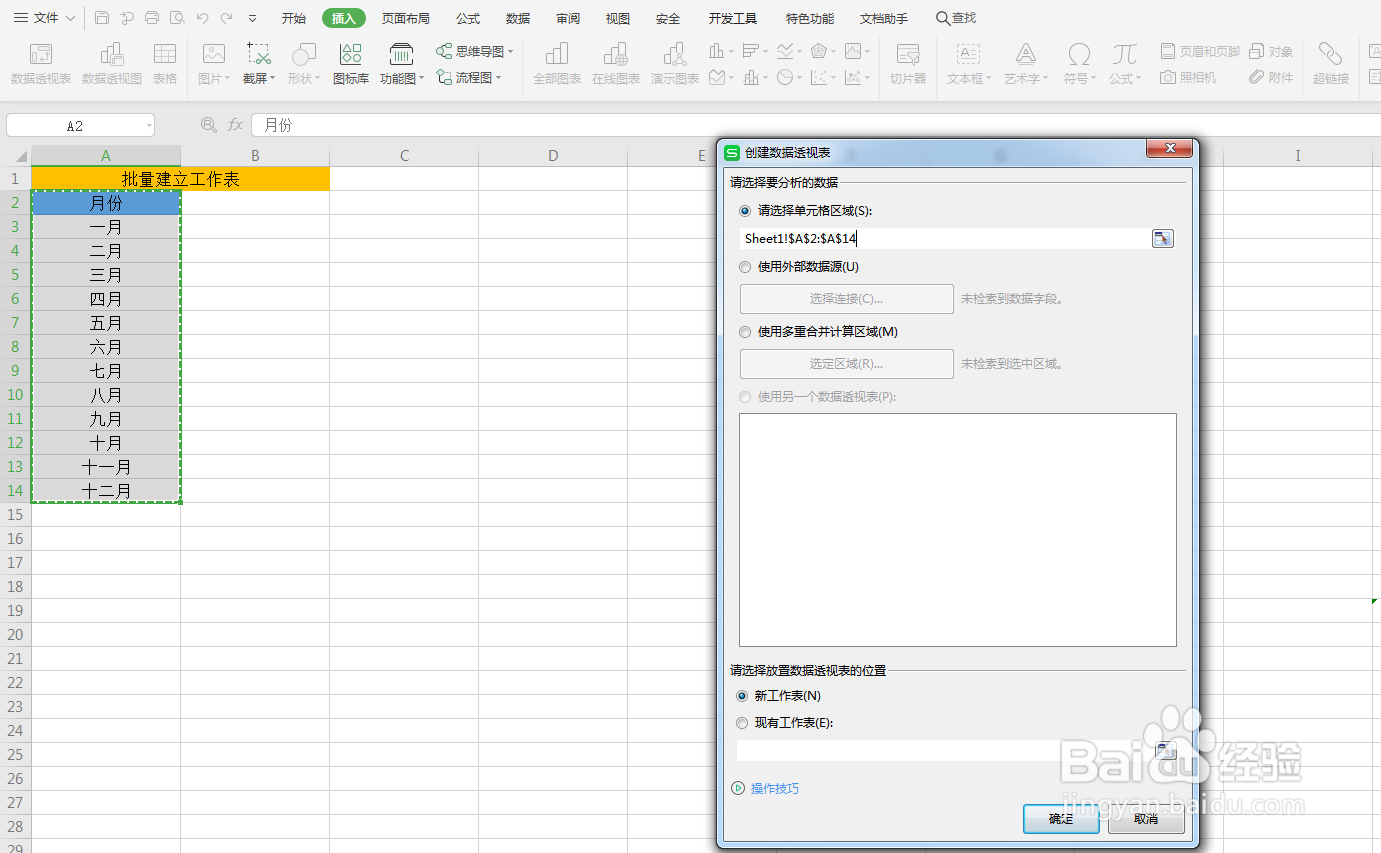1381x853 pixels.
Task: Click the fx insert function icon
Action: coord(235,125)
